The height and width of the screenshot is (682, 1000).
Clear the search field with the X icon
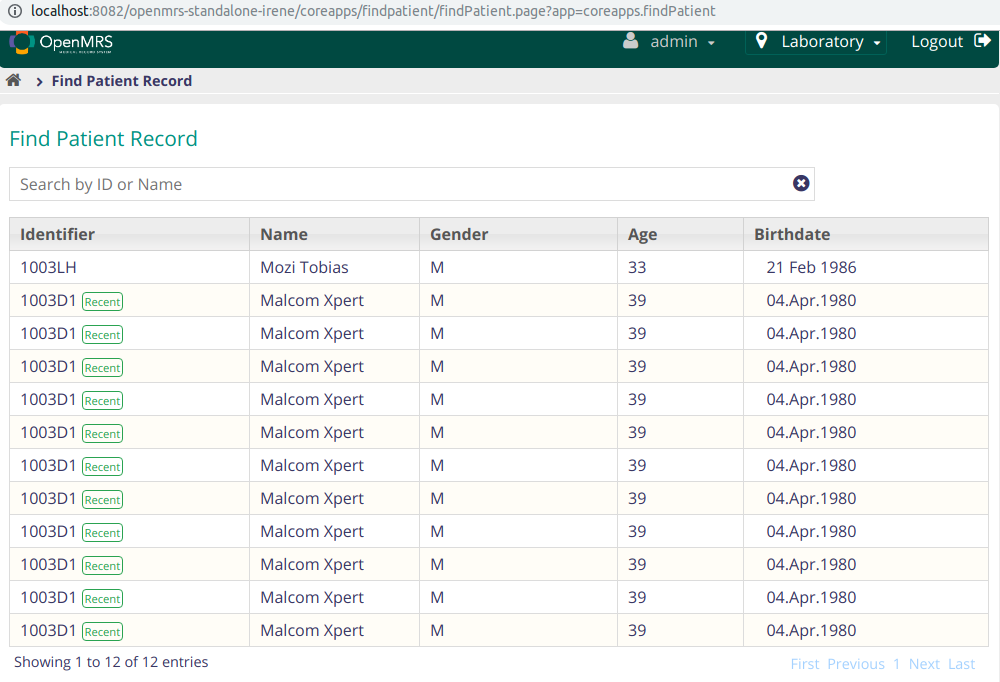[801, 184]
